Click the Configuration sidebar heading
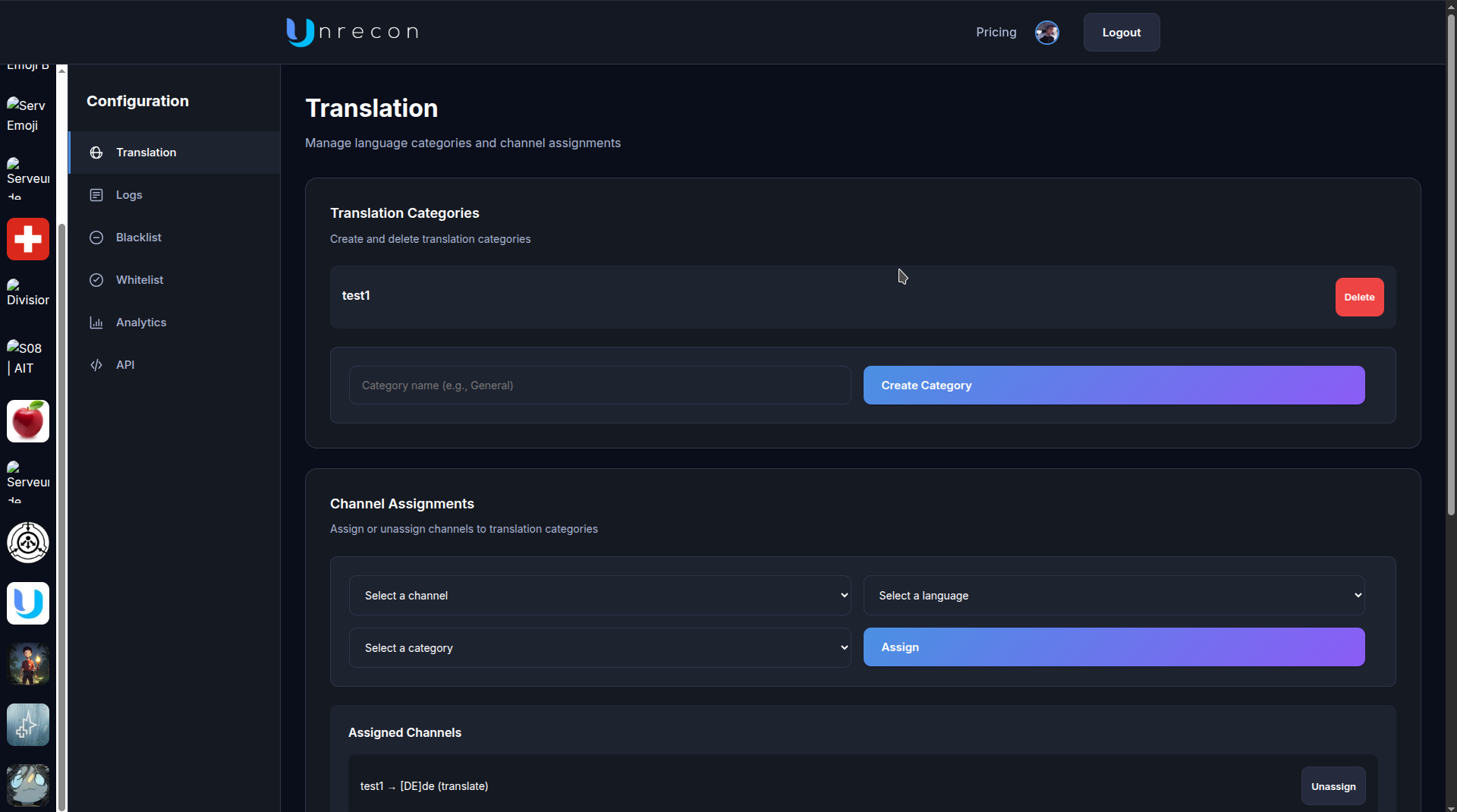Screen dimensions: 1457x812 pos(137,101)
